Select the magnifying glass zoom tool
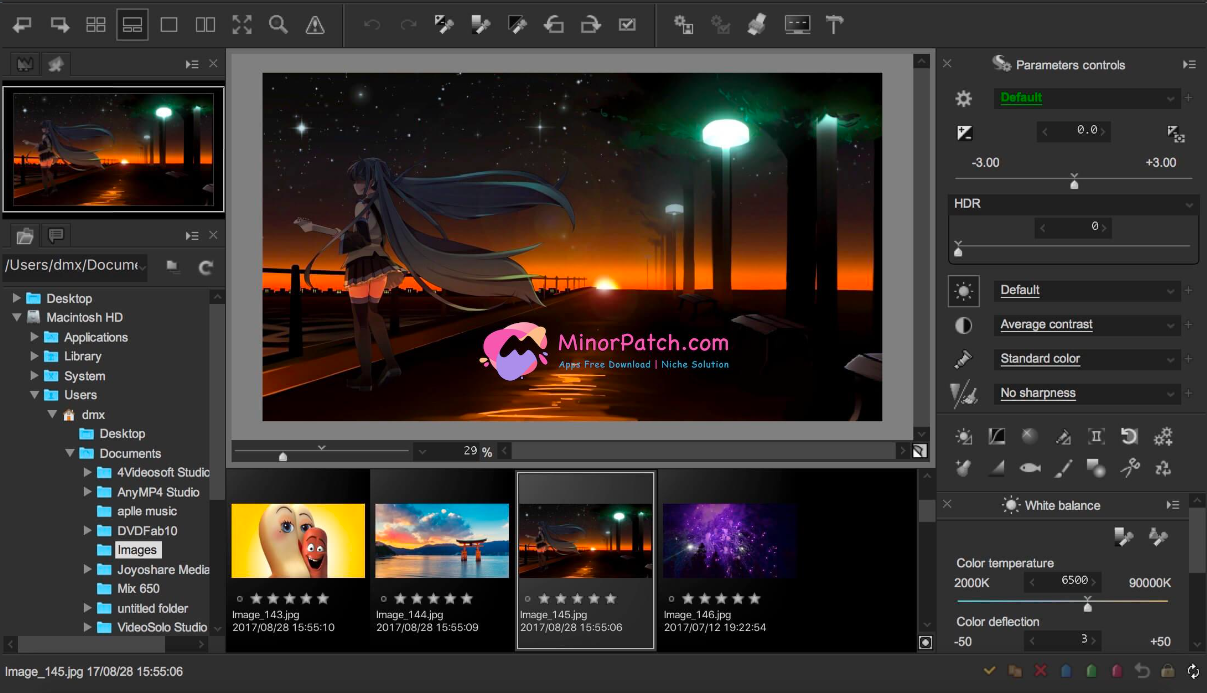 coord(278,25)
